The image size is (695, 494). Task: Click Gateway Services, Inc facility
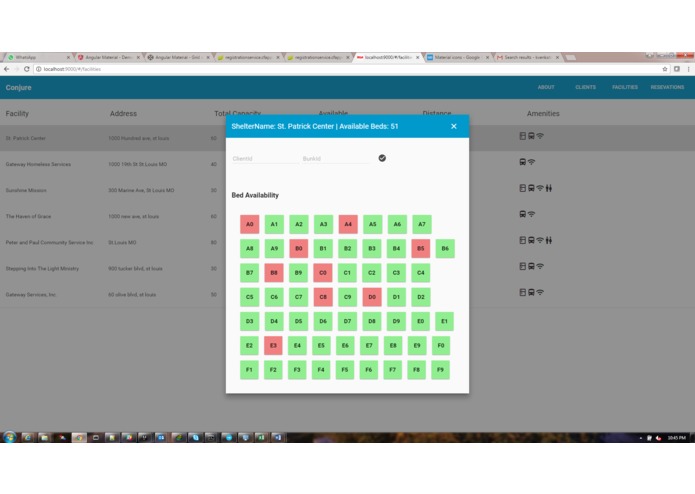31,295
